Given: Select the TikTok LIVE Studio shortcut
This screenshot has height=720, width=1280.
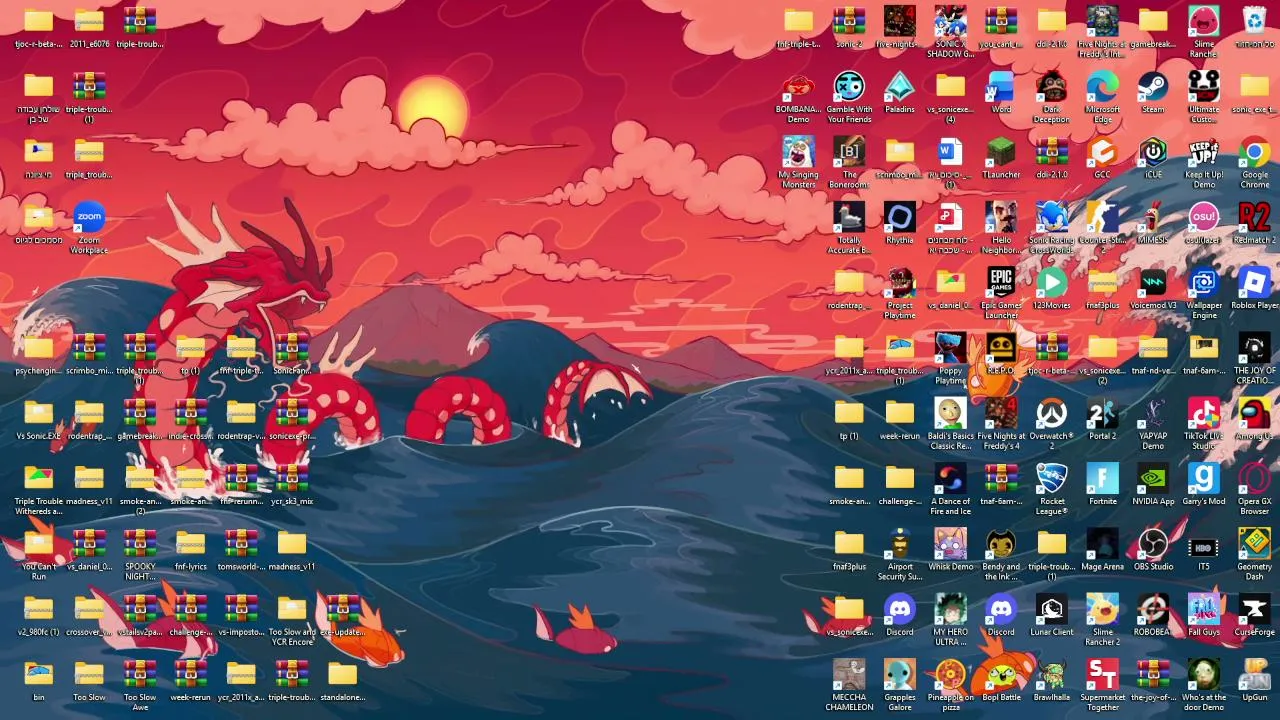Looking at the screenshot, I should tap(1203, 414).
